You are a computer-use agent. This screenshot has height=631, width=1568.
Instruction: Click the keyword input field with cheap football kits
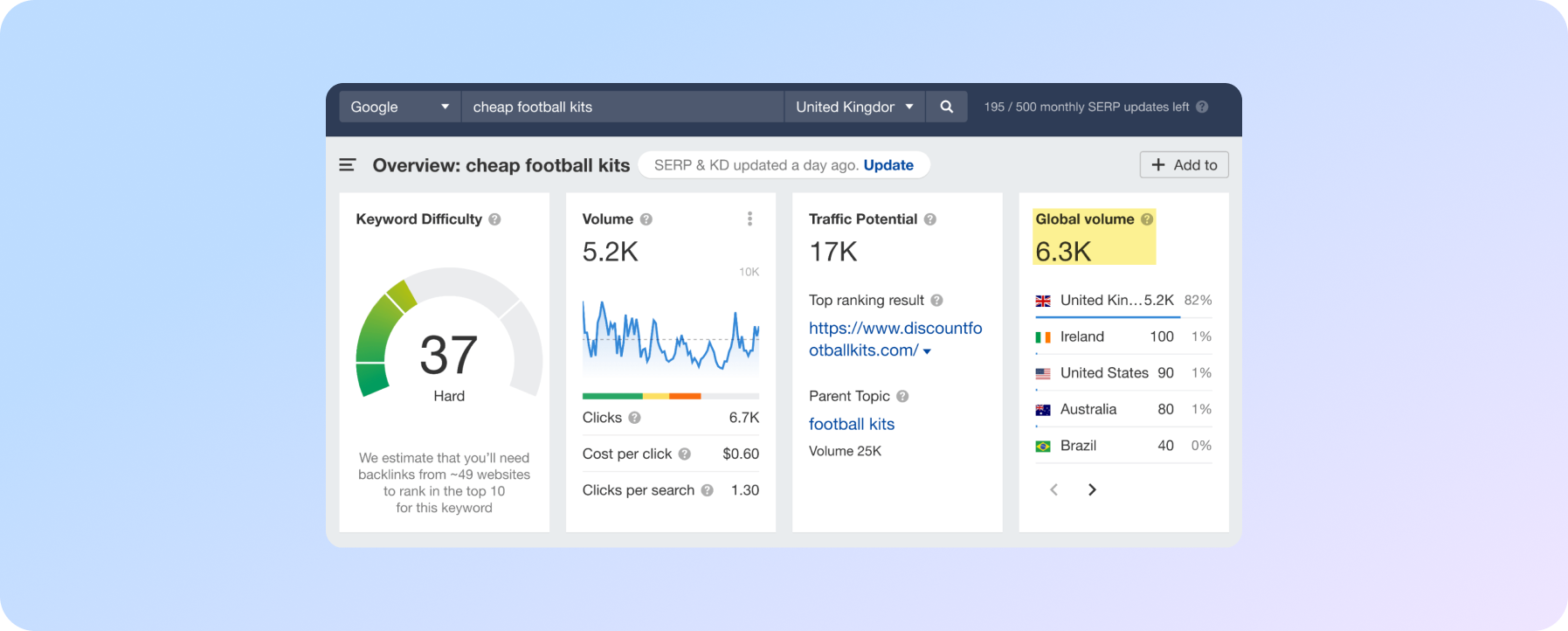tap(622, 107)
